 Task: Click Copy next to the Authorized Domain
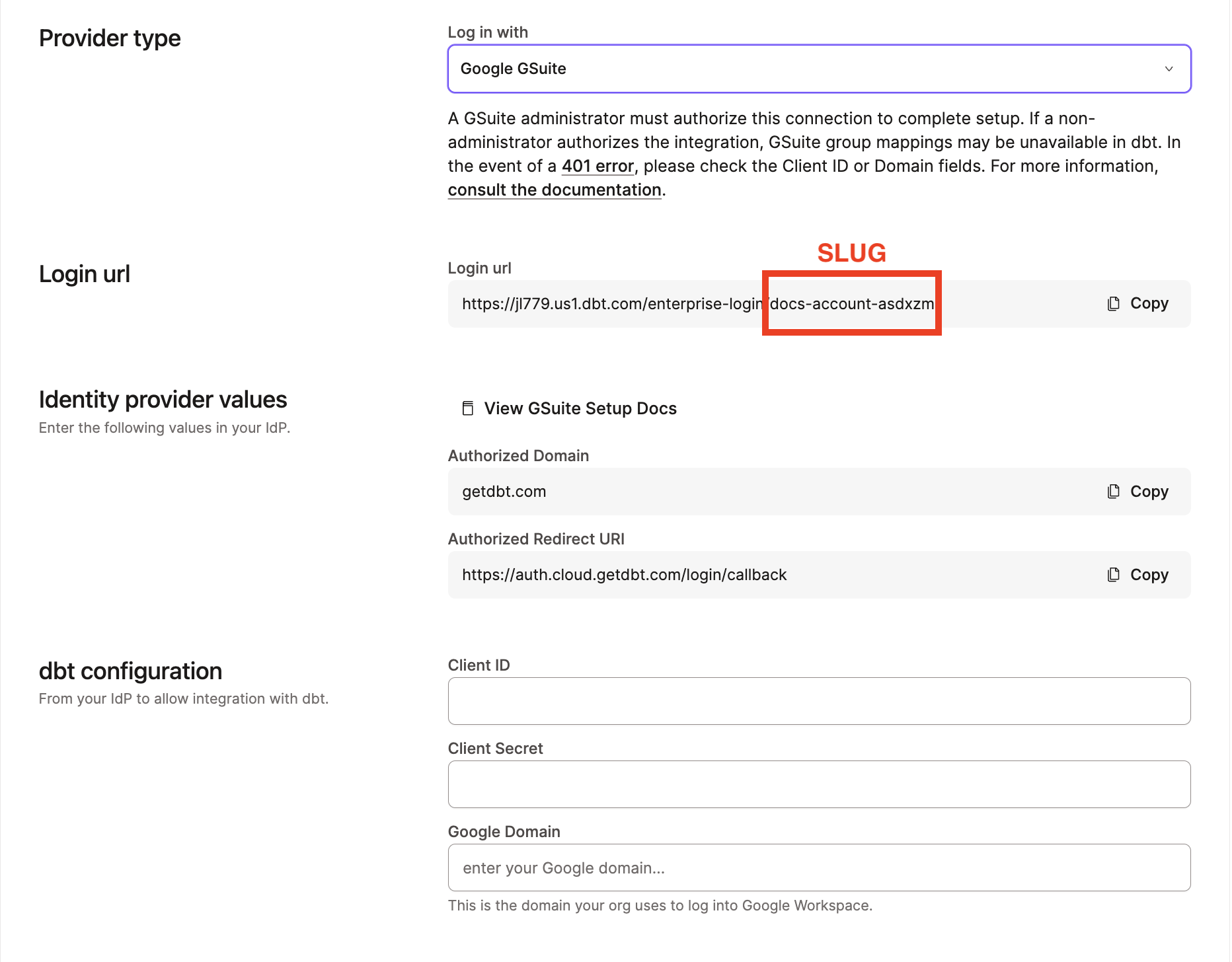coord(1149,492)
